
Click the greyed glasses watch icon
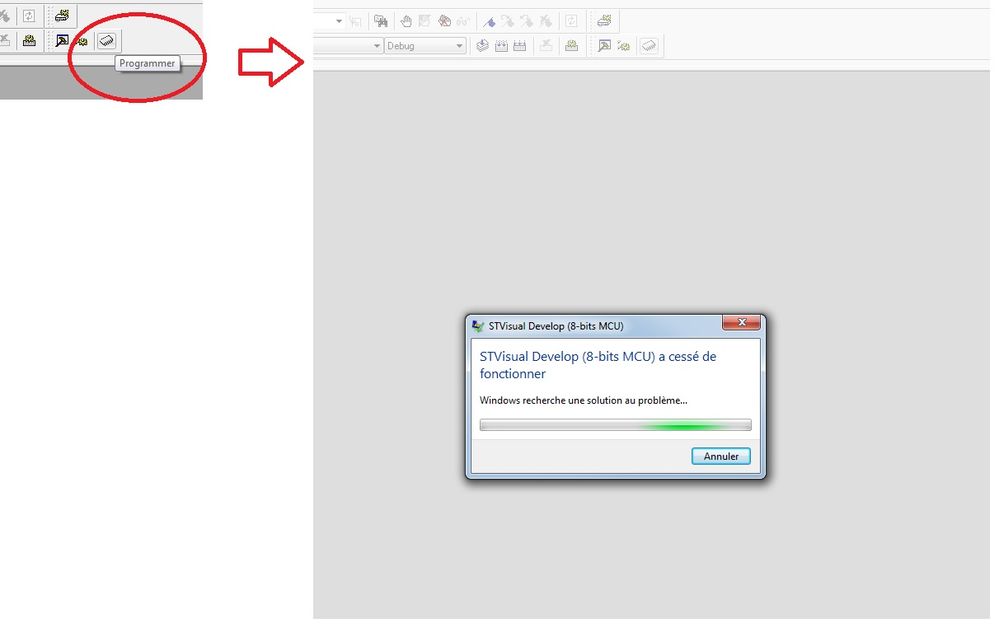tap(463, 22)
